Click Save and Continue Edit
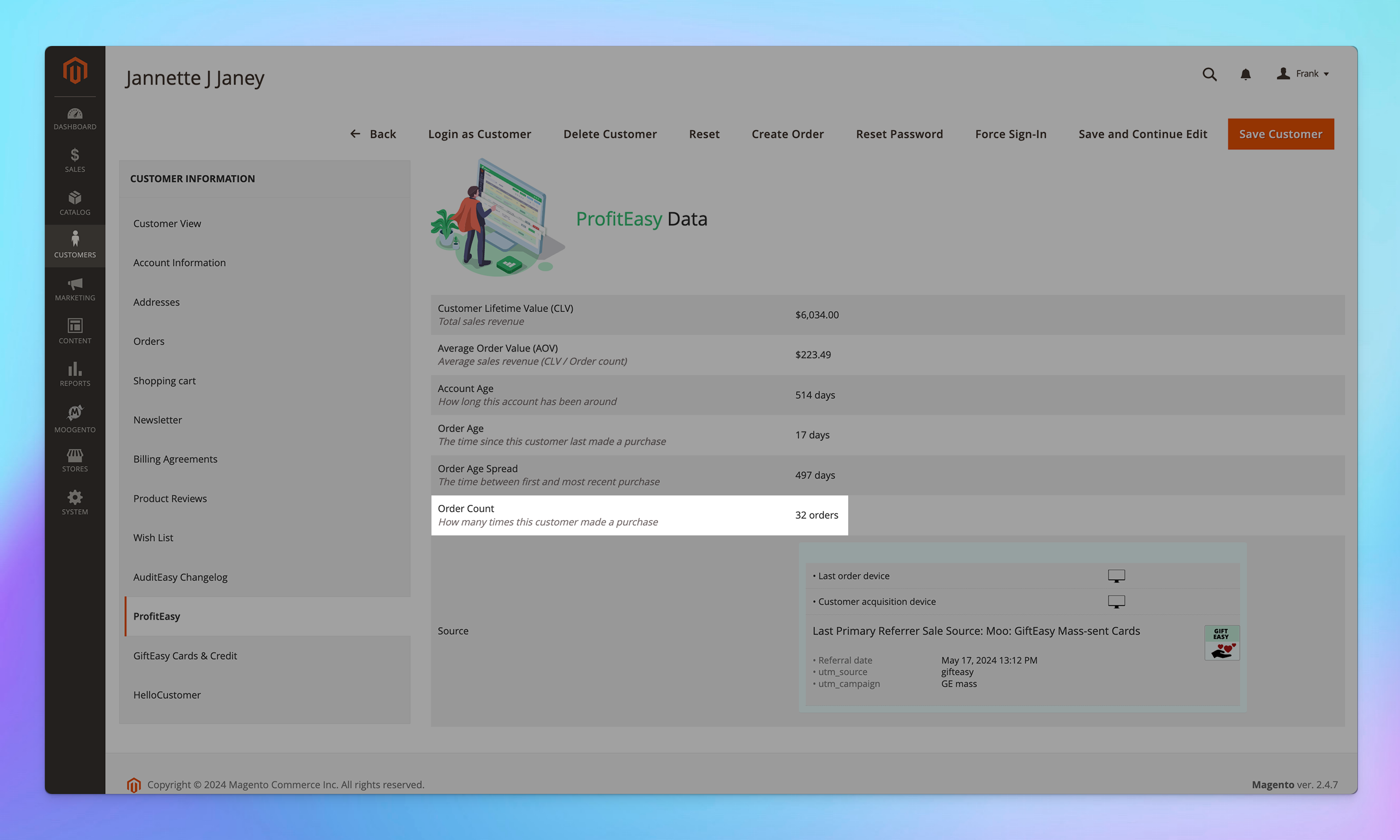This screenshot has width=1400, height=840. tap(1142, 134)
